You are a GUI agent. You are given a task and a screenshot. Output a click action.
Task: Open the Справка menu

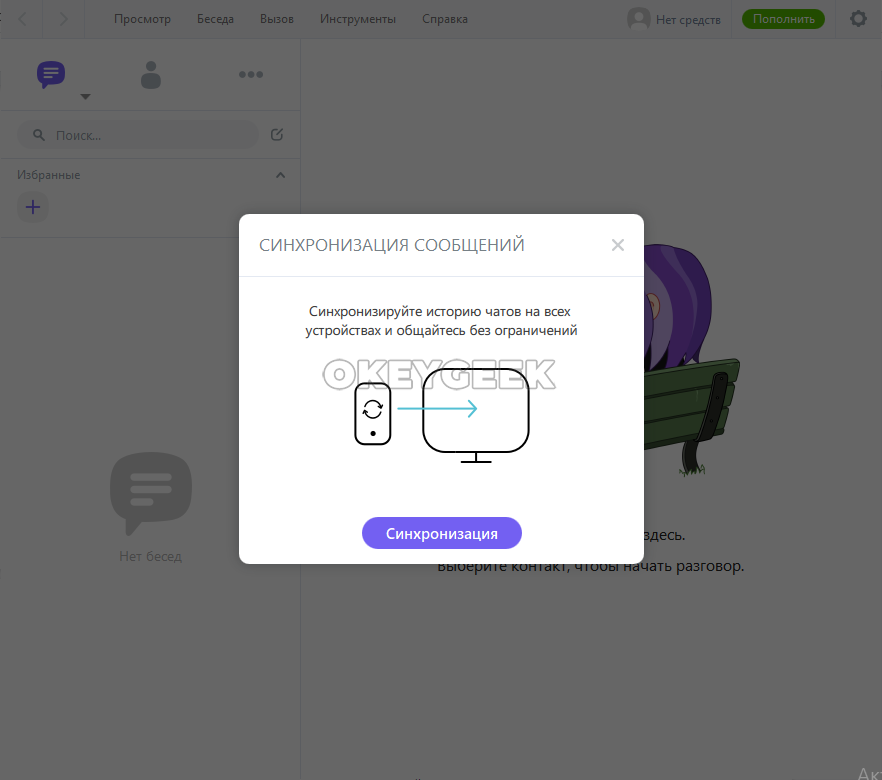pos(445,19)
